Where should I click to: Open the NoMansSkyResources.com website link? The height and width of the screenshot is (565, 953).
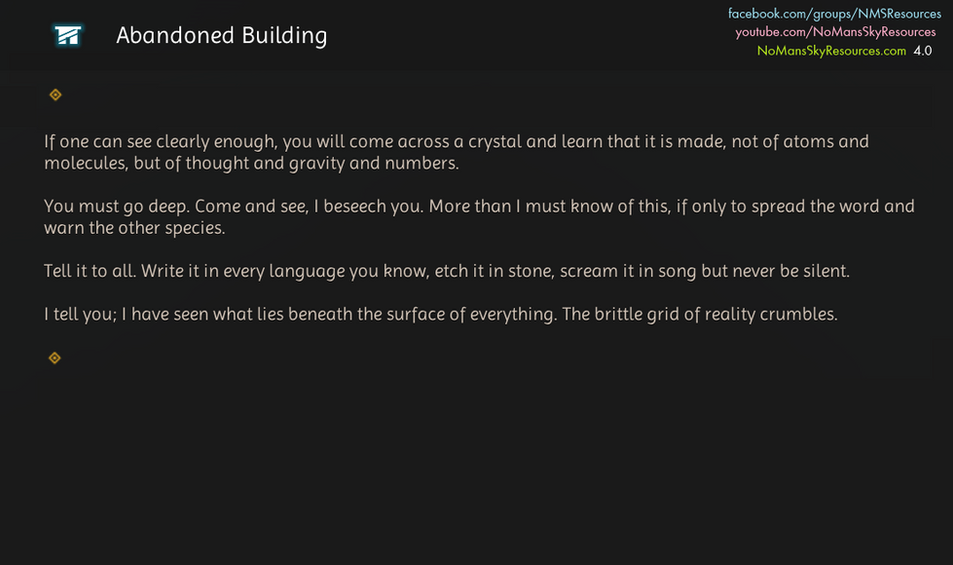pos(831,50)
